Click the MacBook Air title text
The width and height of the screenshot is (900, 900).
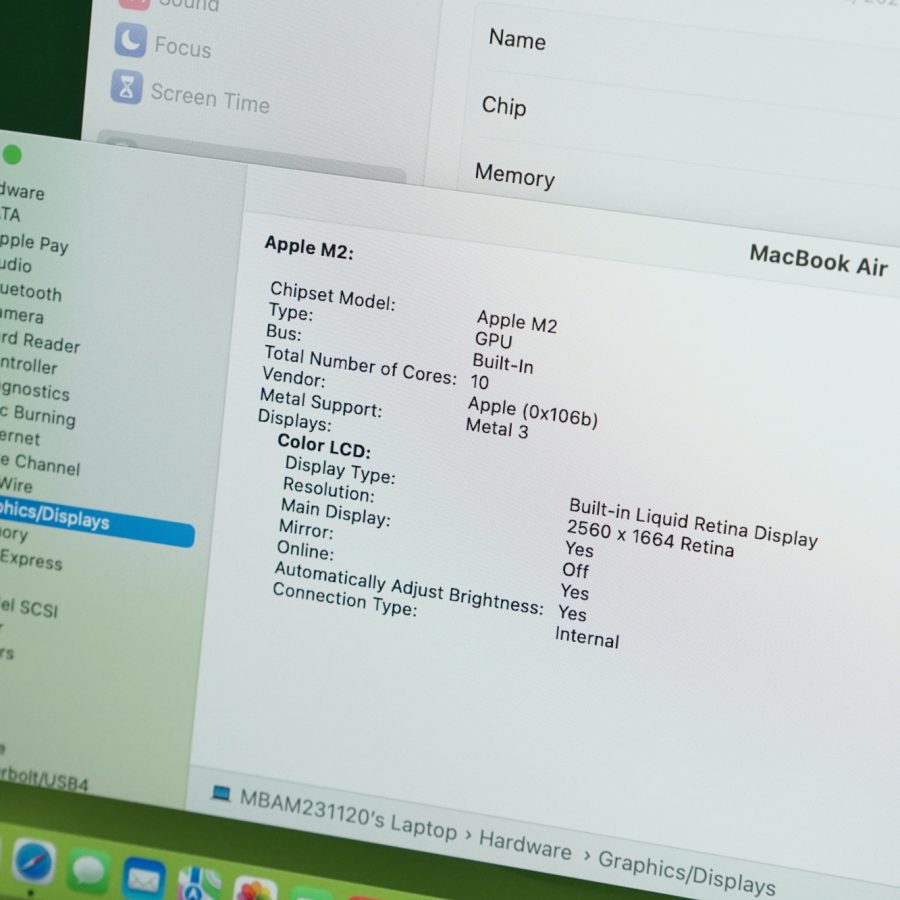coord(818,261)
